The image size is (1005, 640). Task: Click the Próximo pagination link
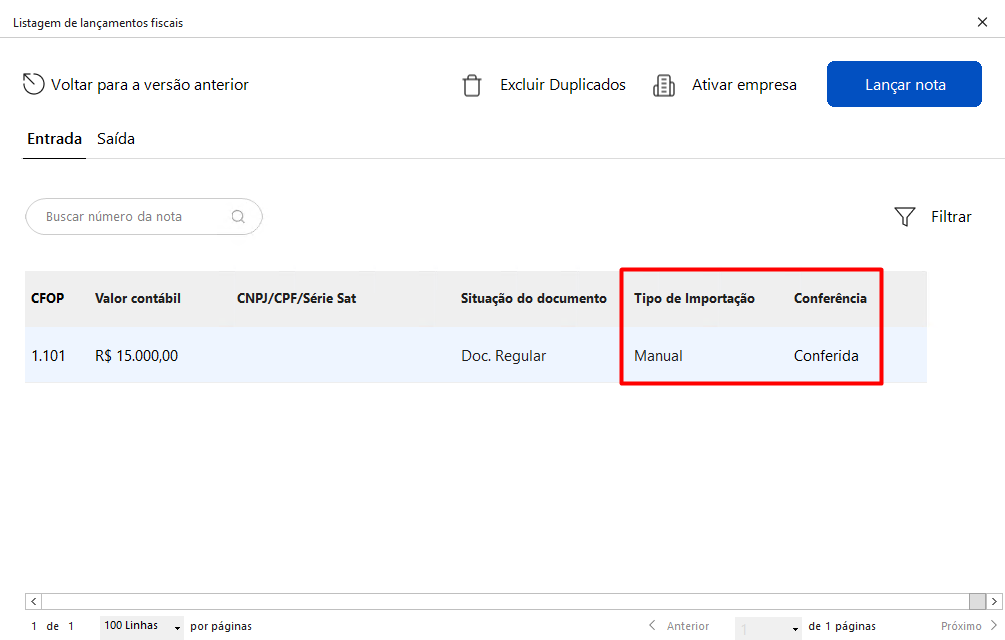point(961,626)
